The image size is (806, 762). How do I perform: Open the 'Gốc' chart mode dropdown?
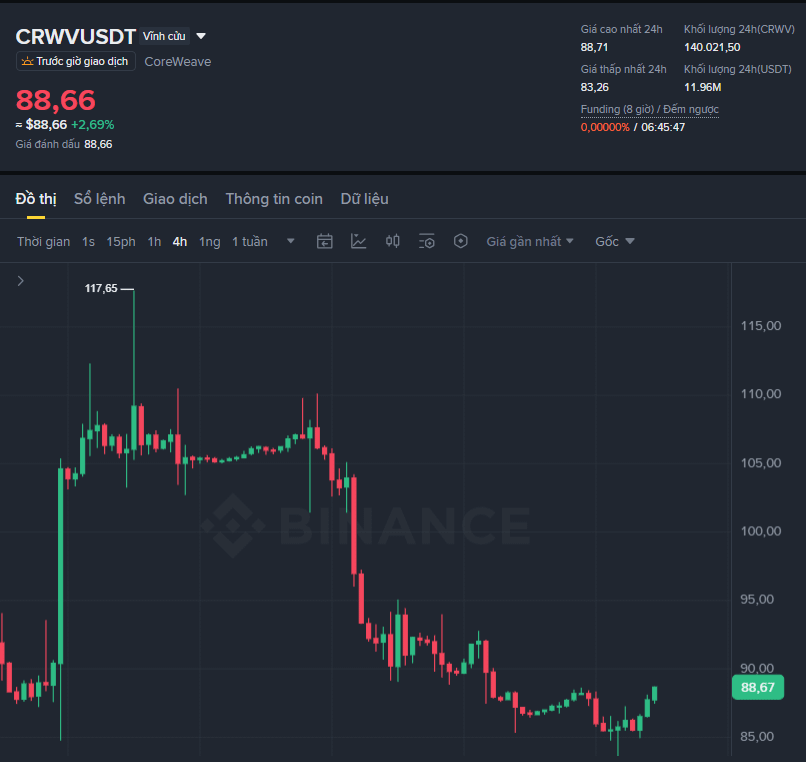(x=615, y=241)
